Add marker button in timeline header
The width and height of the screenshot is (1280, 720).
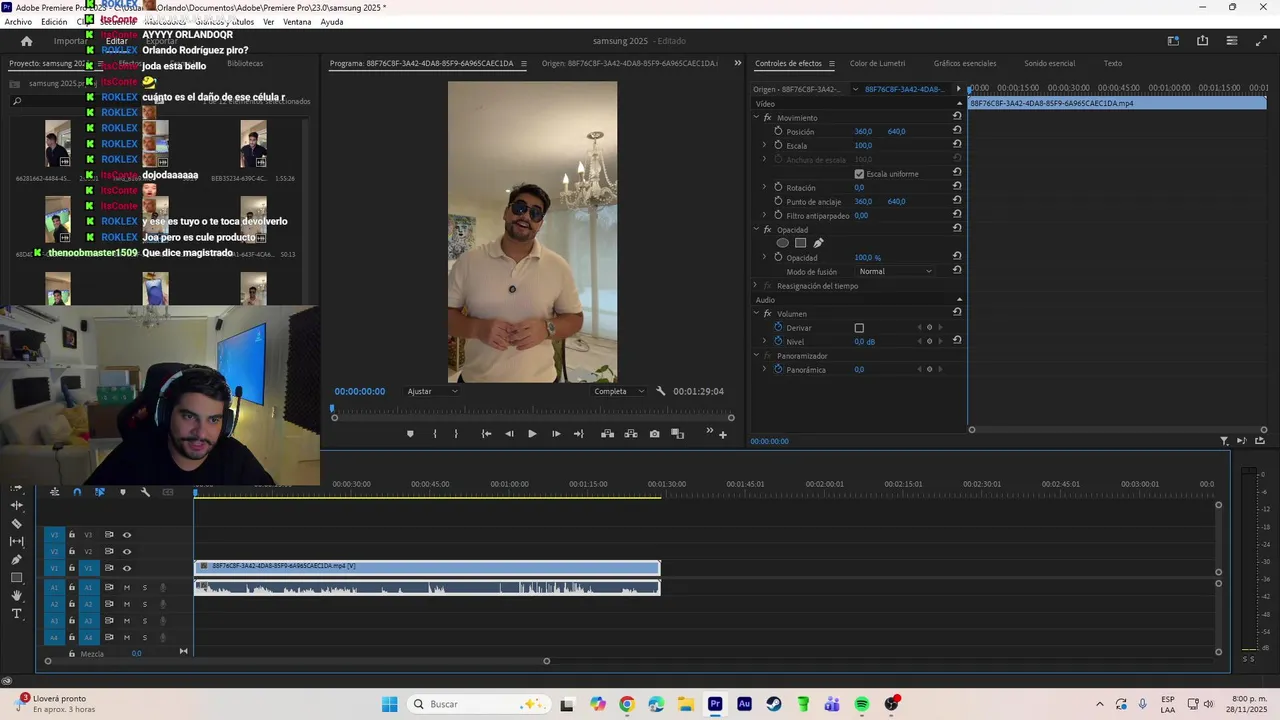click(123, 492)
